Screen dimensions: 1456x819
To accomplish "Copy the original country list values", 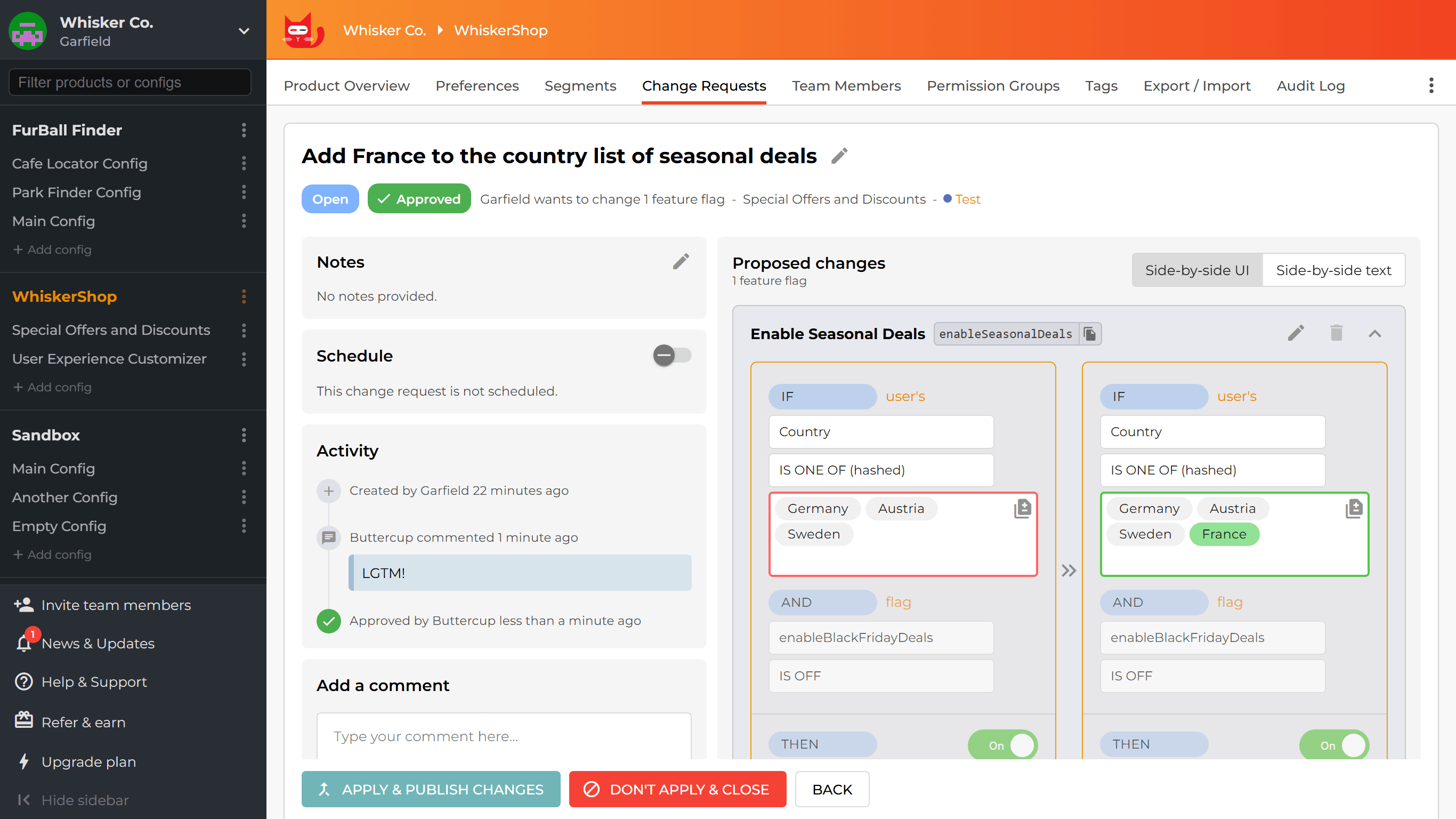I will [1023, 509].
